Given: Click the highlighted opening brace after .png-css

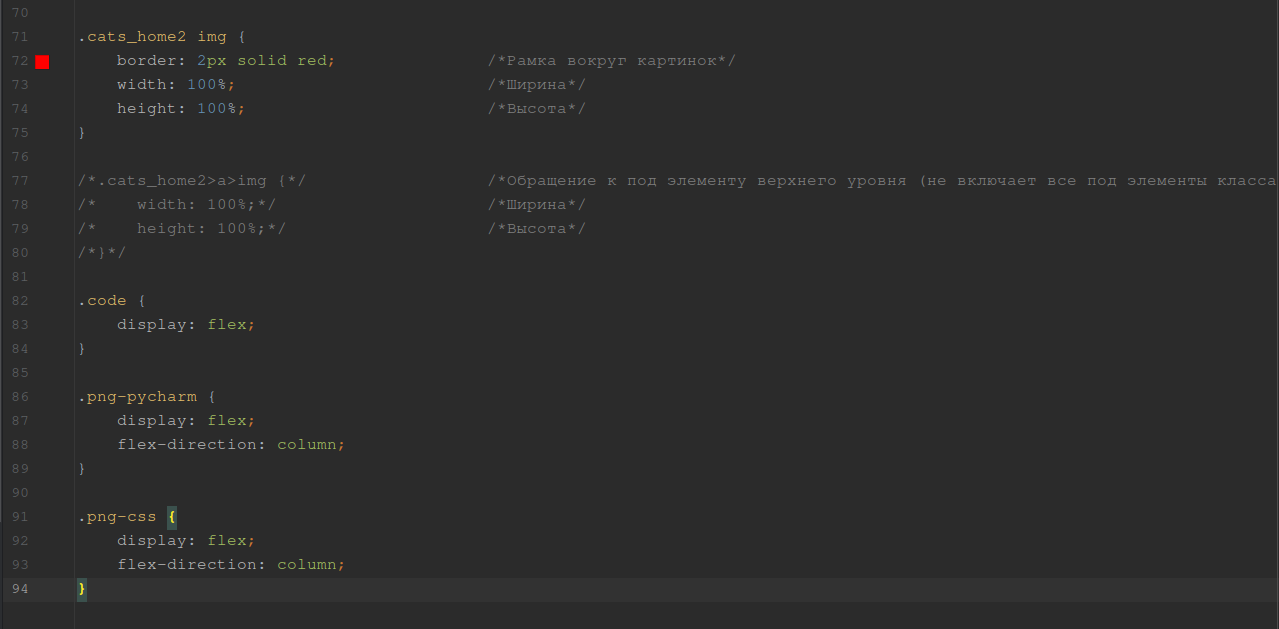Looking at the screenshot, I should [172, 517].
